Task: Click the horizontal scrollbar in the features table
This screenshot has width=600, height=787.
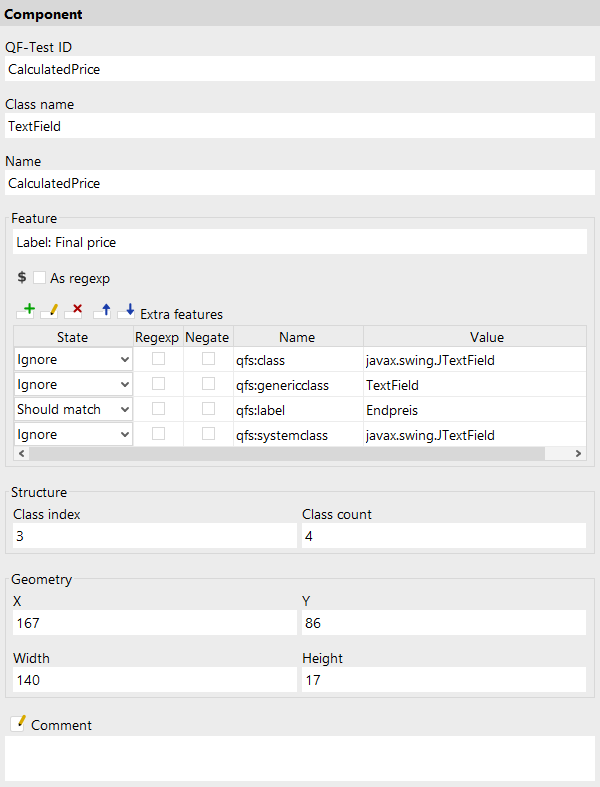Action: click(x=287, y=453)
